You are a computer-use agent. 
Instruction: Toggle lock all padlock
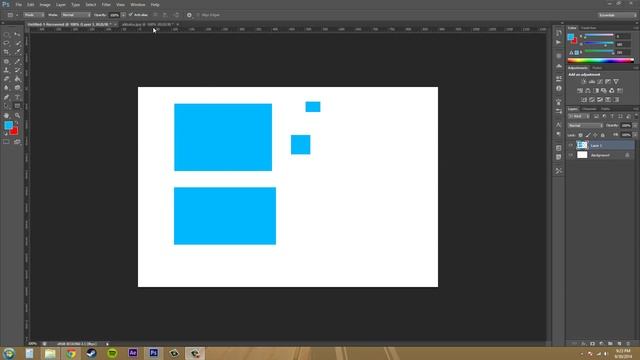[x=602, y=135]
